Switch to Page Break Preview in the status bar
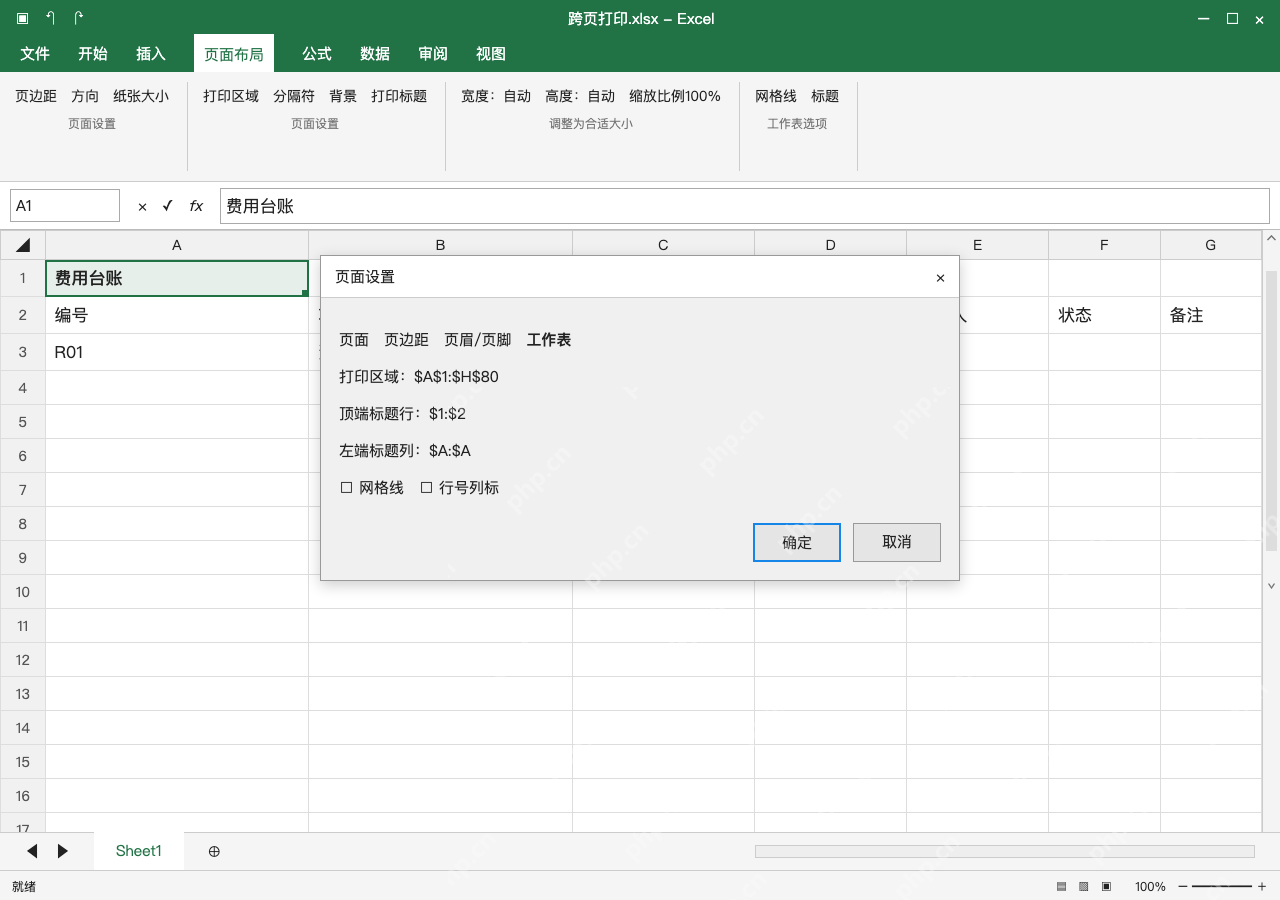Screen dimensions: 1280x900 tap(1106, 887)
